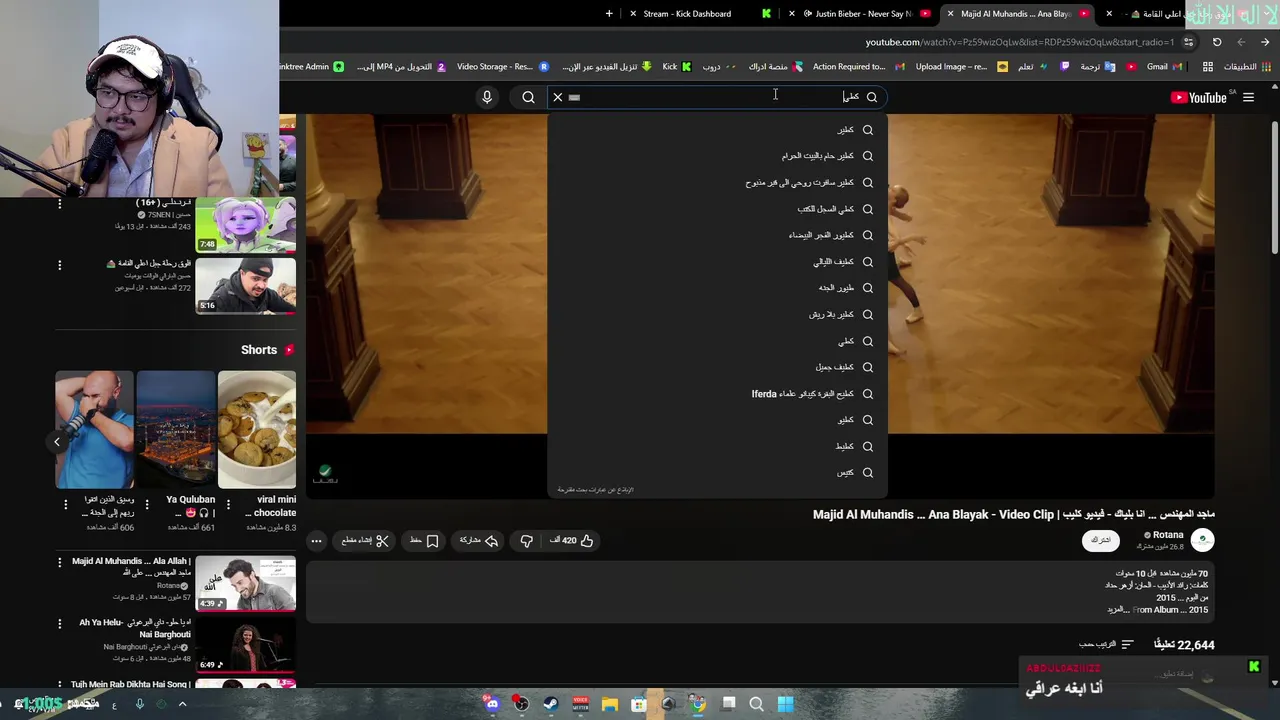The height and width of the screenshot is (720, 1280).
Task: Create a clip with the scissors icon
Action: click(365, 540)
